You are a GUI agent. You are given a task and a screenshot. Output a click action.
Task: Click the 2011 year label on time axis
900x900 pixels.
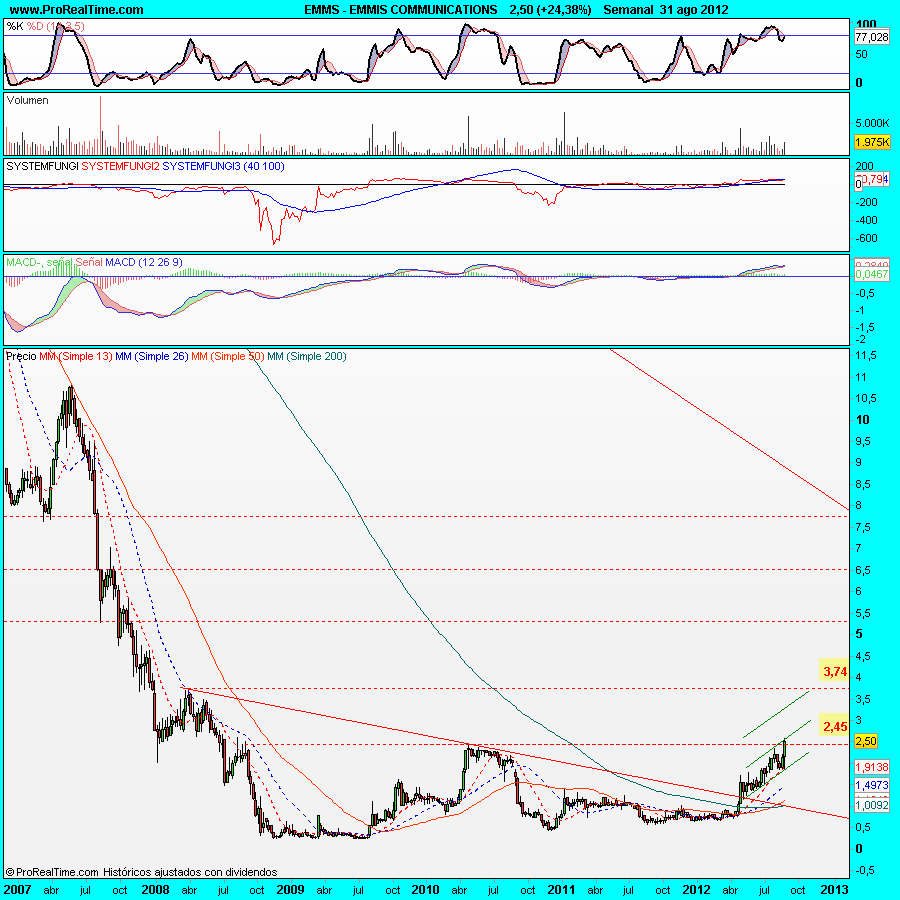561,890
